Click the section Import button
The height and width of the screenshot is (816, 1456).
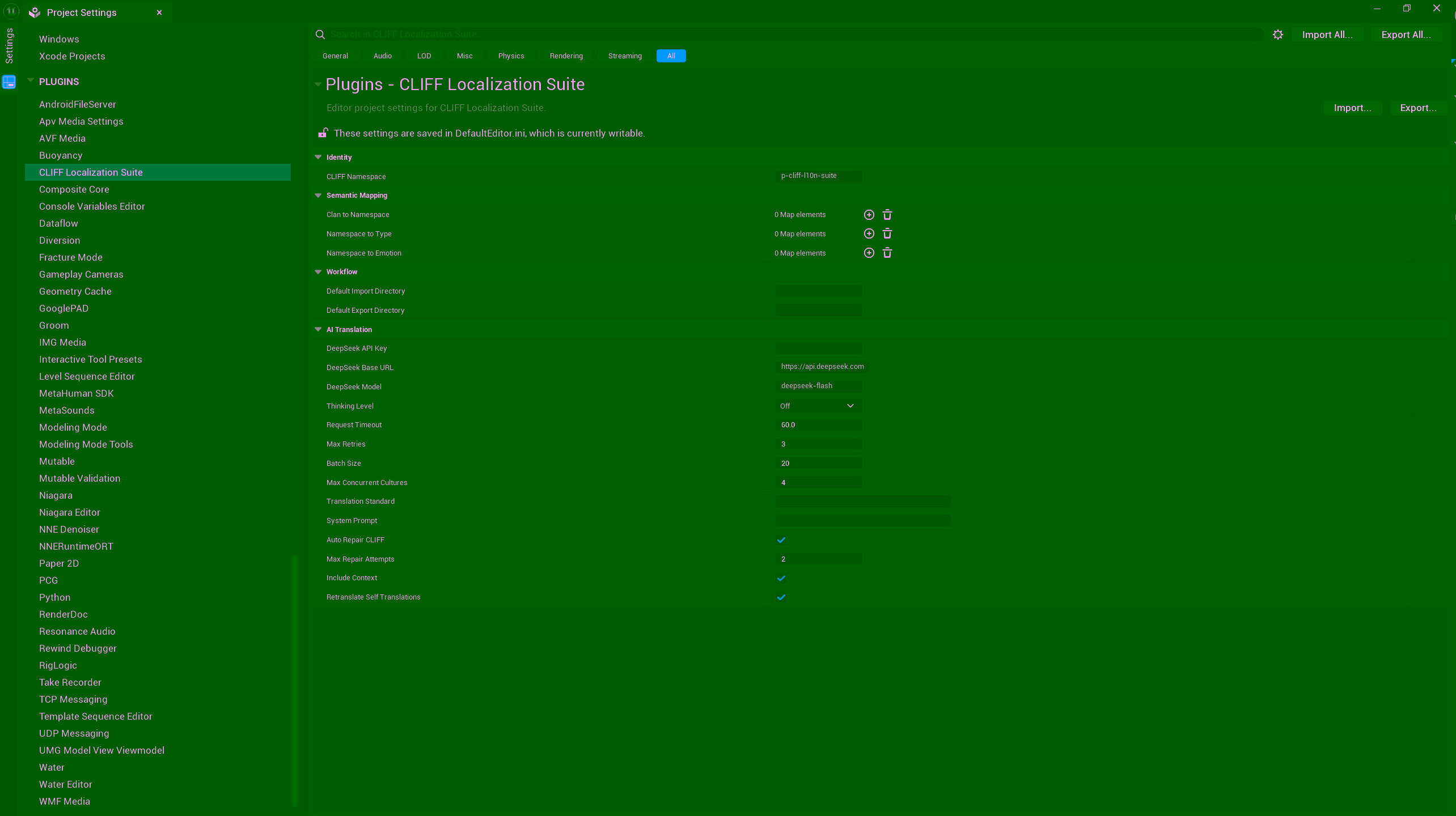point(1352,108)
